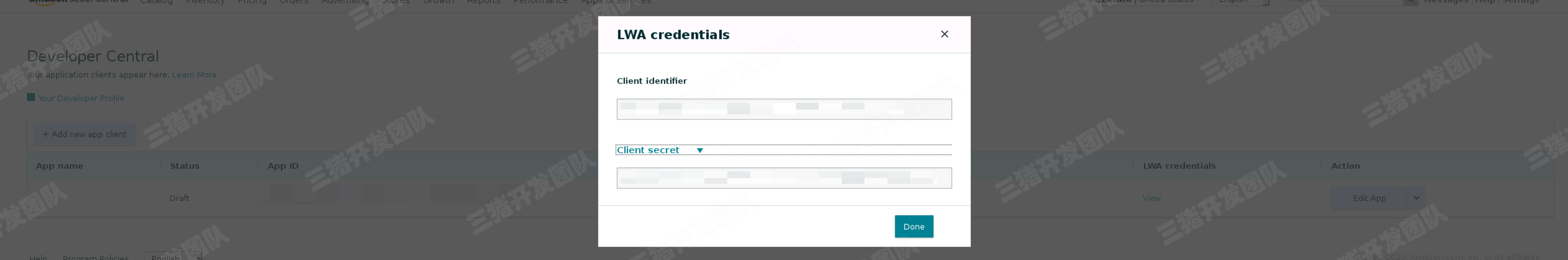Click the Client identifier text field
This screenshot has height=260, width=1568.
click(784, 110)
